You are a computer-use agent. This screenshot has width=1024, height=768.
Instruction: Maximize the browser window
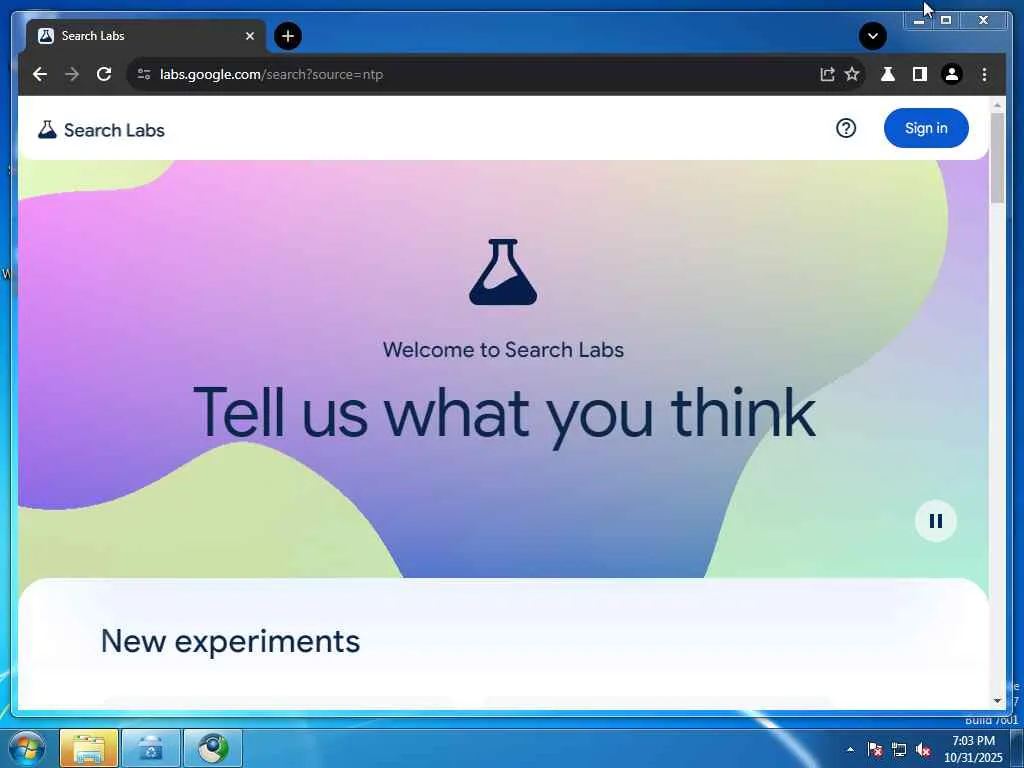pos(946,20)
